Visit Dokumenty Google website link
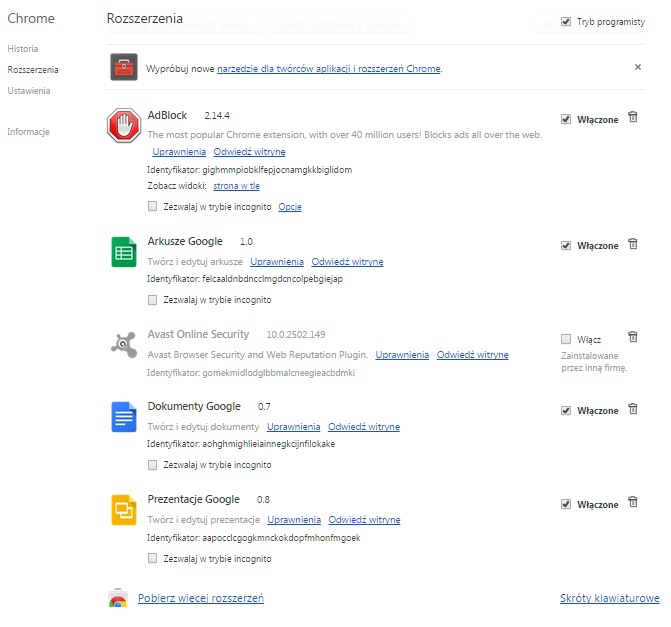This screenshot has width=671, height=627. (364, 427)
